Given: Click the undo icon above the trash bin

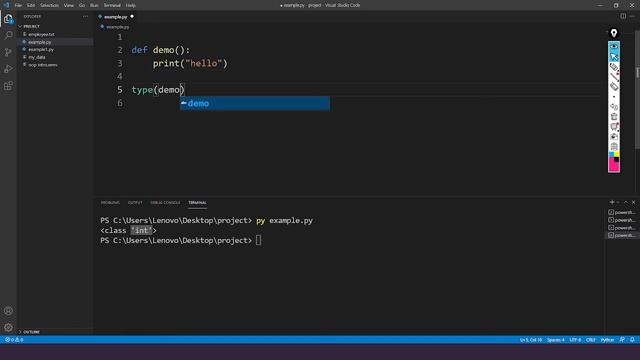Looking at the screenshot, I should tap(614, 107).
